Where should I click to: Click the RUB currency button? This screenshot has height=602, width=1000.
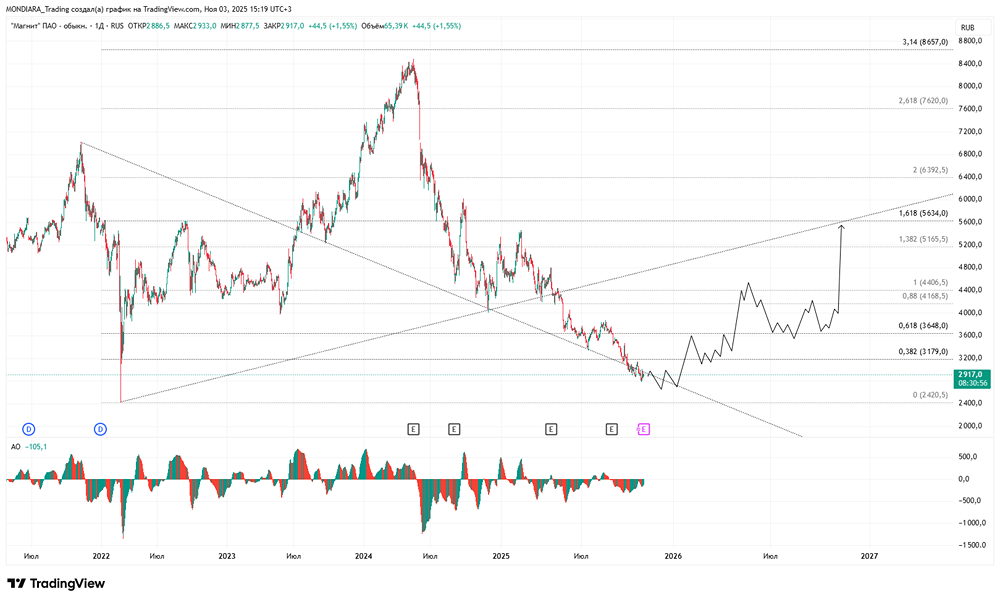coord(967,27)
